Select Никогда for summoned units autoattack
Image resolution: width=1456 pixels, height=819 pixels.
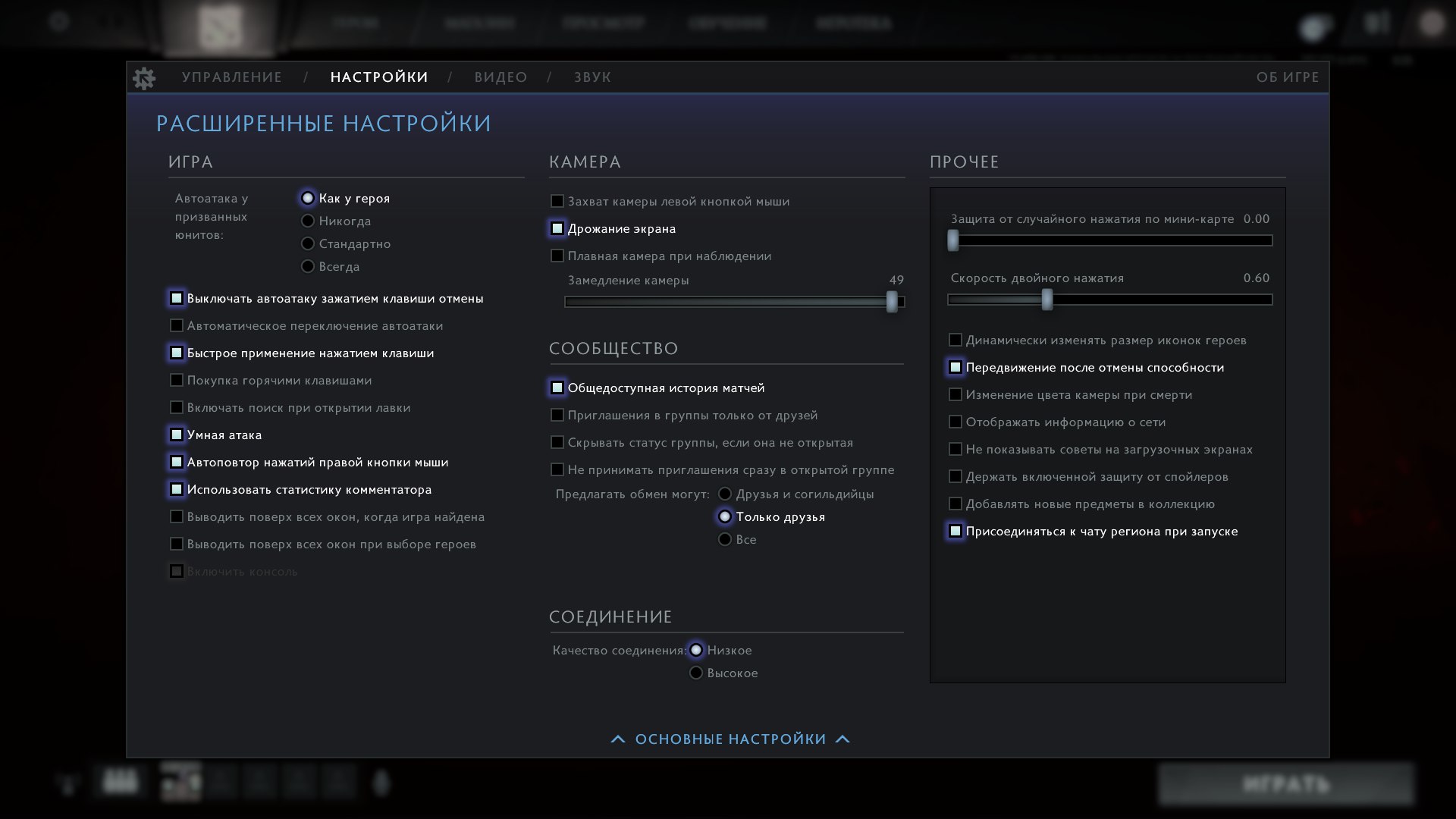pyautogui.click(x=308, y=221)
